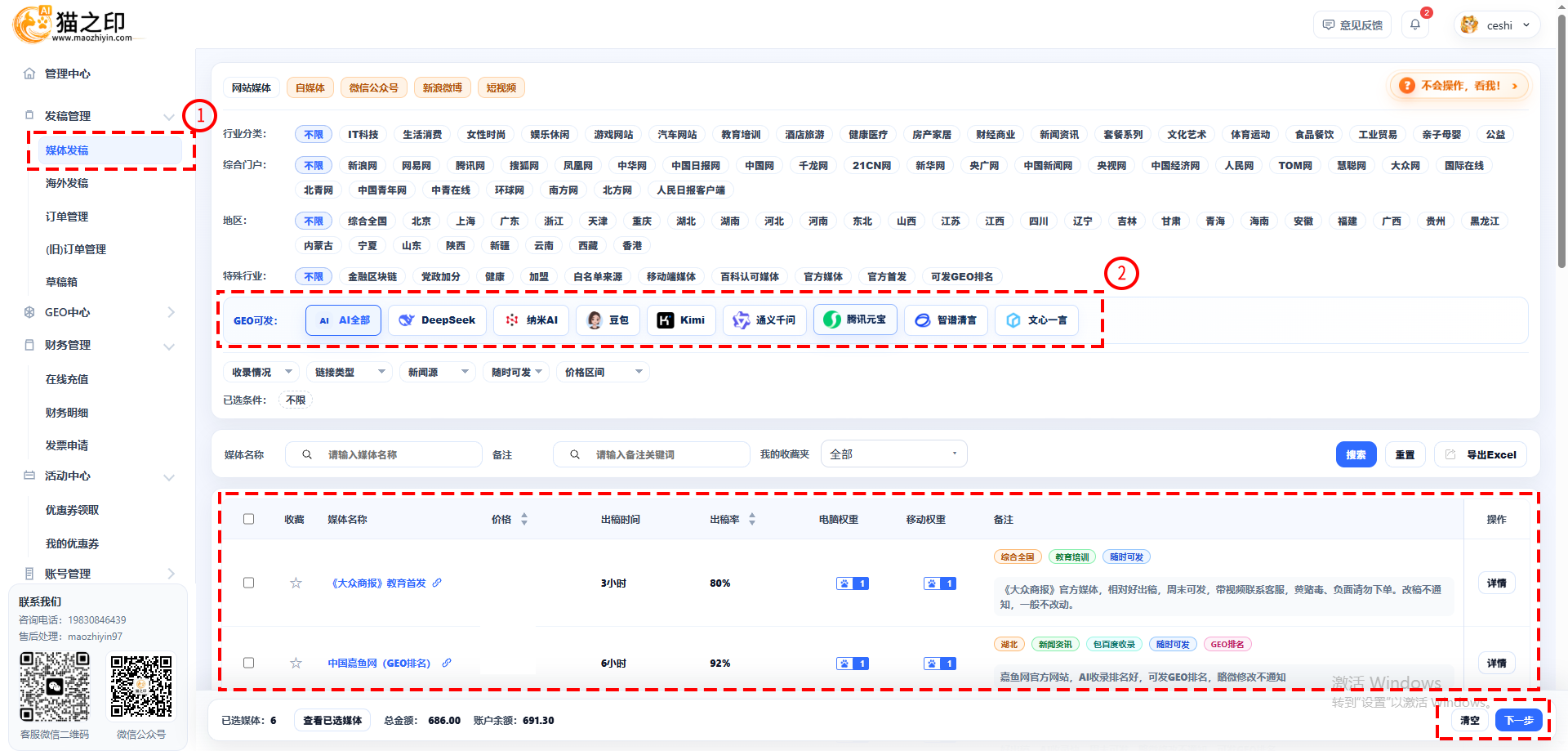Click the 不会操作，看我! help button
The height and width of the screenshot is (751, 1568).
[1460, 85]
